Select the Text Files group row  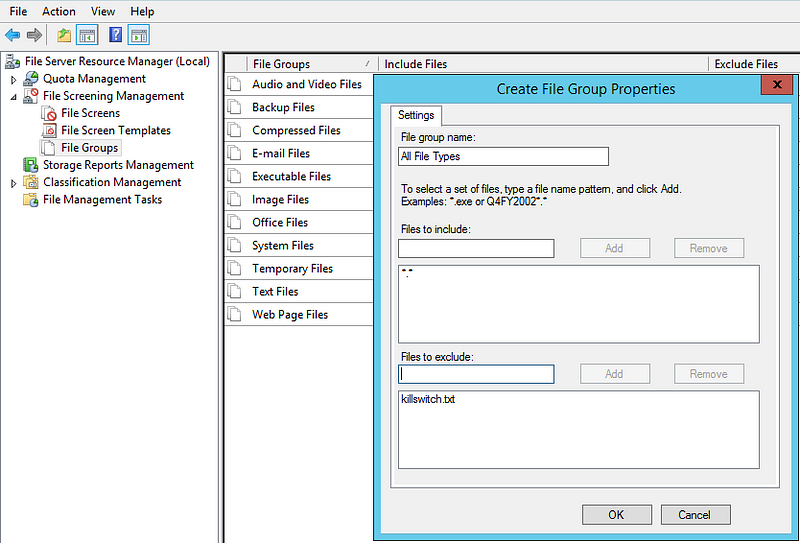coord(299,291)
